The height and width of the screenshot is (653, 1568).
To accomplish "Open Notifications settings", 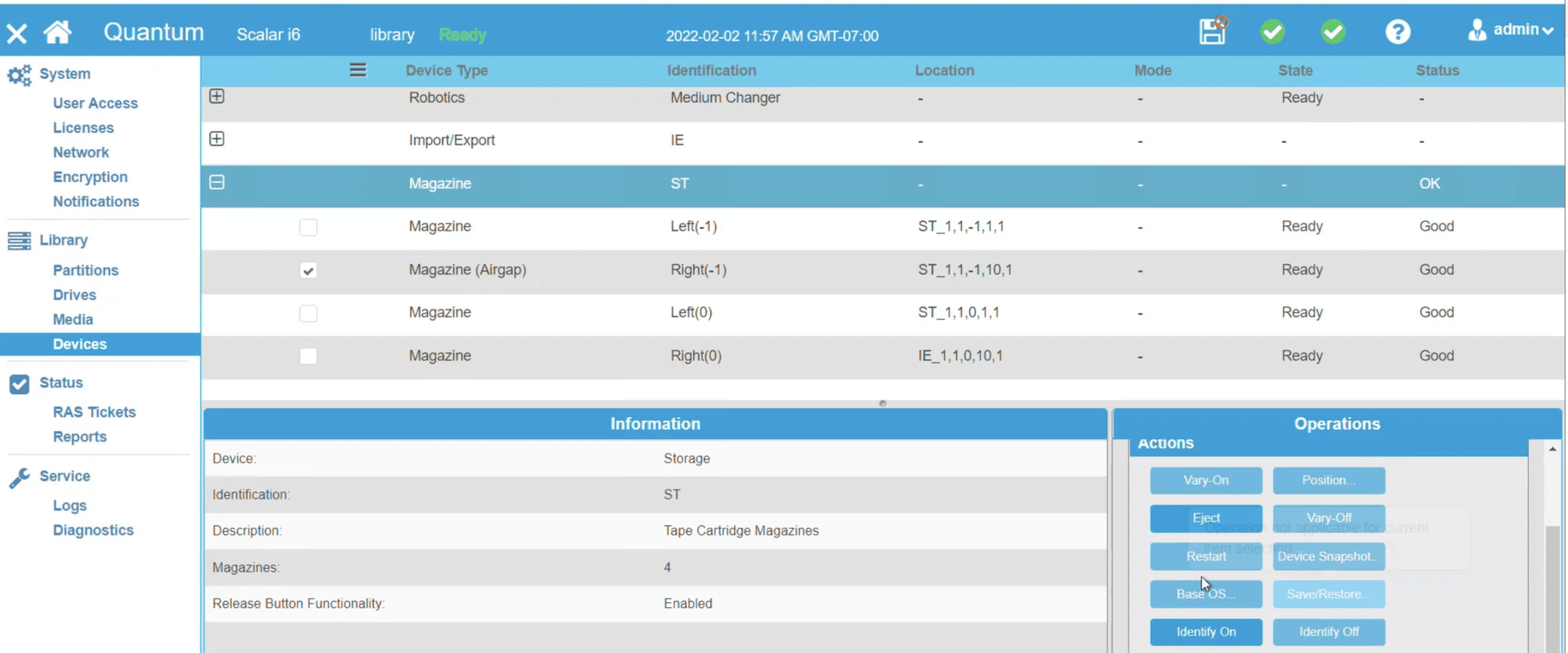I will 96,202.
